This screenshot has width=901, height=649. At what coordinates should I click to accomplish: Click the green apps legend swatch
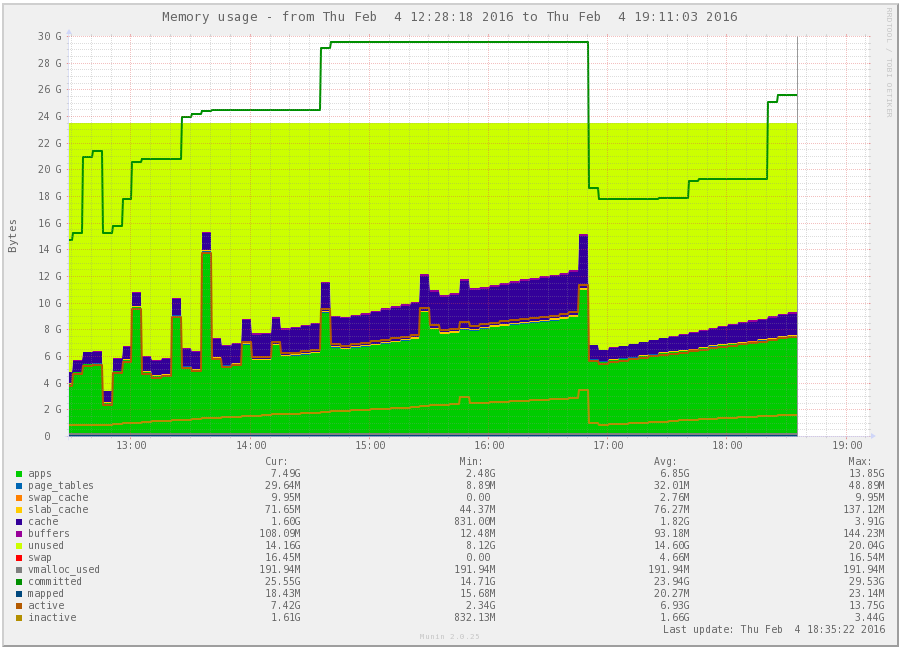[19, 474]
